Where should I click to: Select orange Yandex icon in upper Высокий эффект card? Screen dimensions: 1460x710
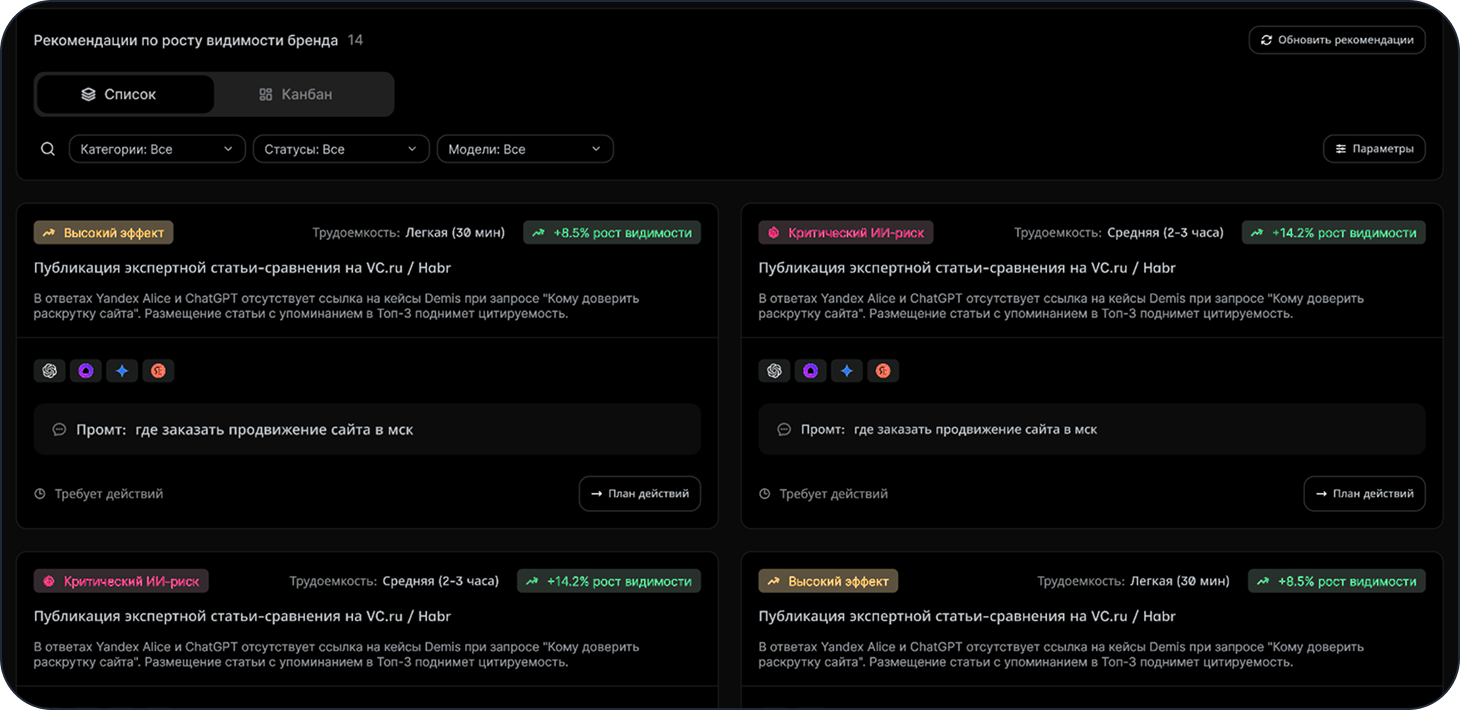pos(158,371)
